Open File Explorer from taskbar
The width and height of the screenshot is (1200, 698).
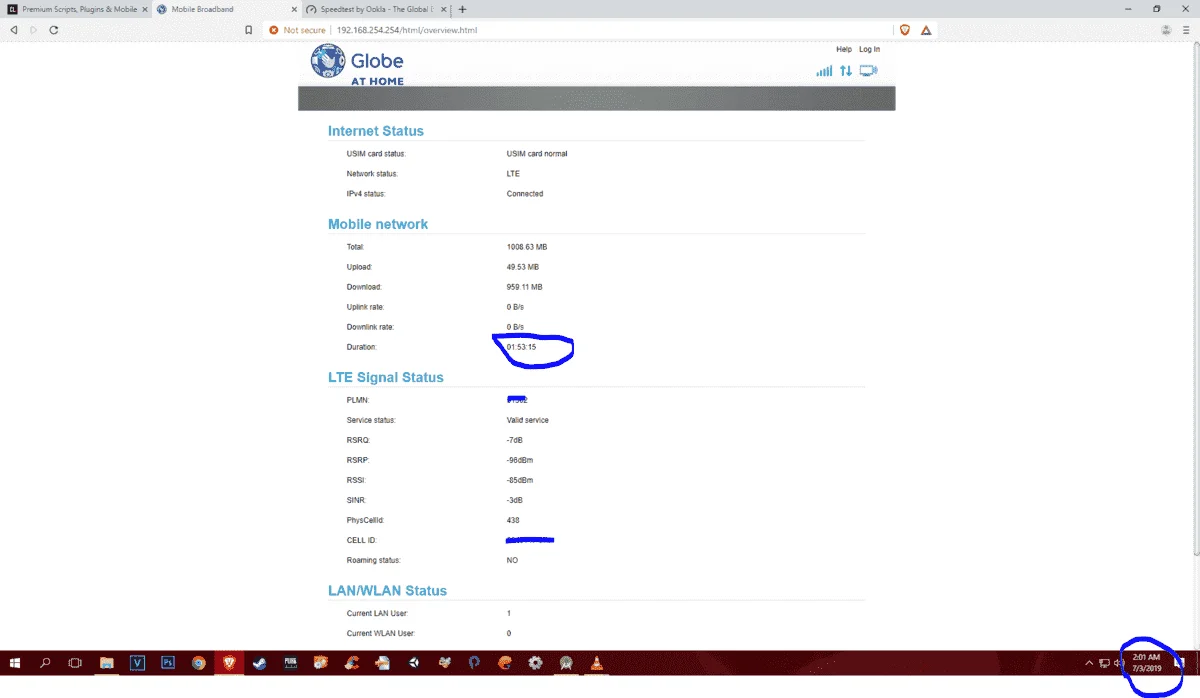click(x=107, y=662)
